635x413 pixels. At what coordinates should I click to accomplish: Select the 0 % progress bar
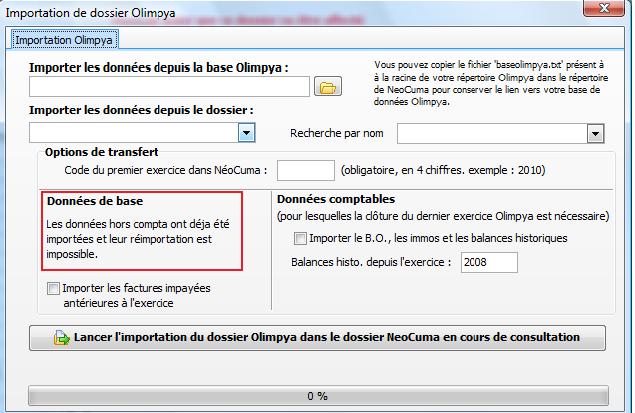[318, 396]
